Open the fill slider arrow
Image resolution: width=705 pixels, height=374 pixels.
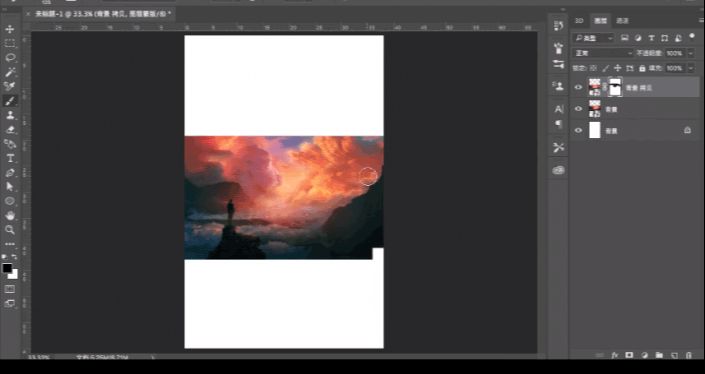pyautogui.click(x=691, y=68)
